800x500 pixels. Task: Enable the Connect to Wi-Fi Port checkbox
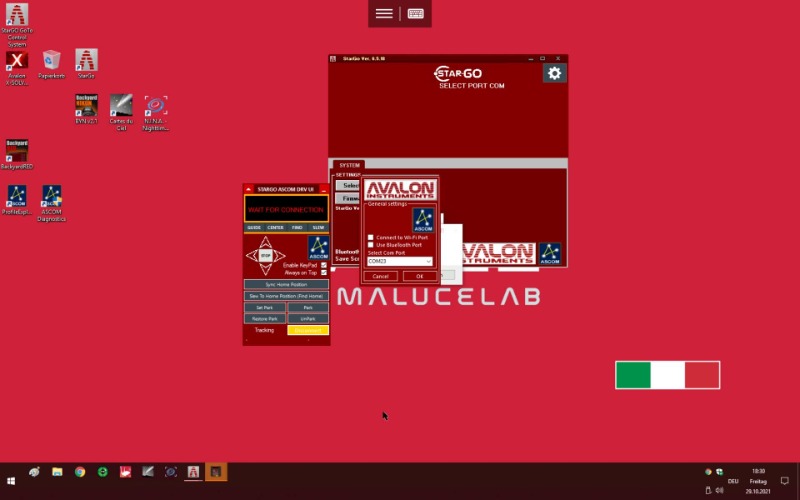pyautogui.click(x=371, y=238)
